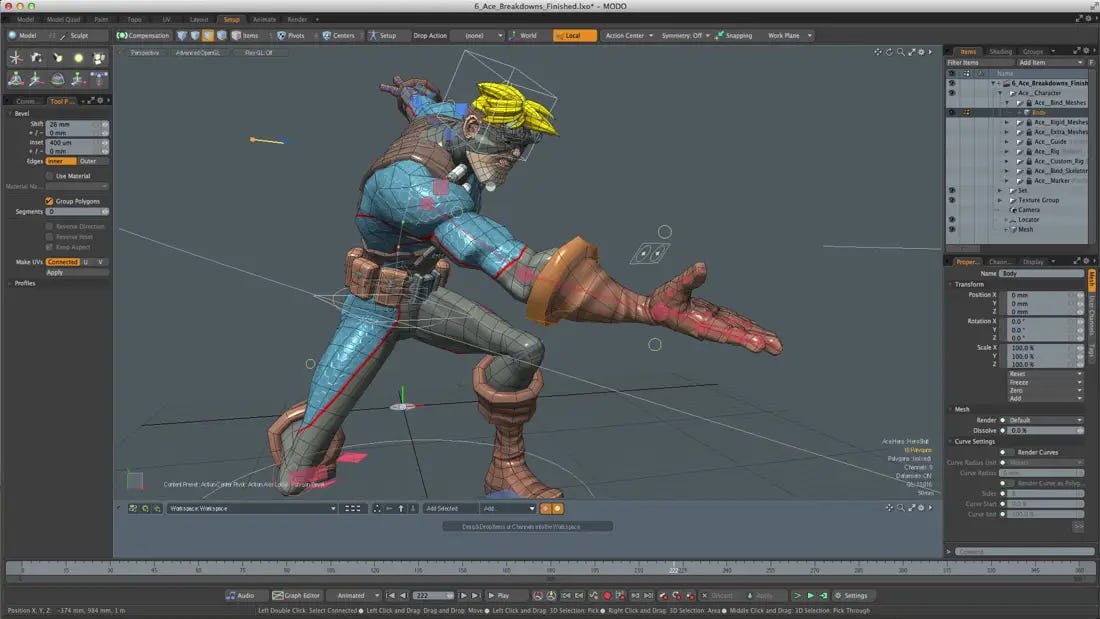Viewport: 1100px width, 619px height.
Task: Select the Camera item in tree
Action: (1028, 210)
